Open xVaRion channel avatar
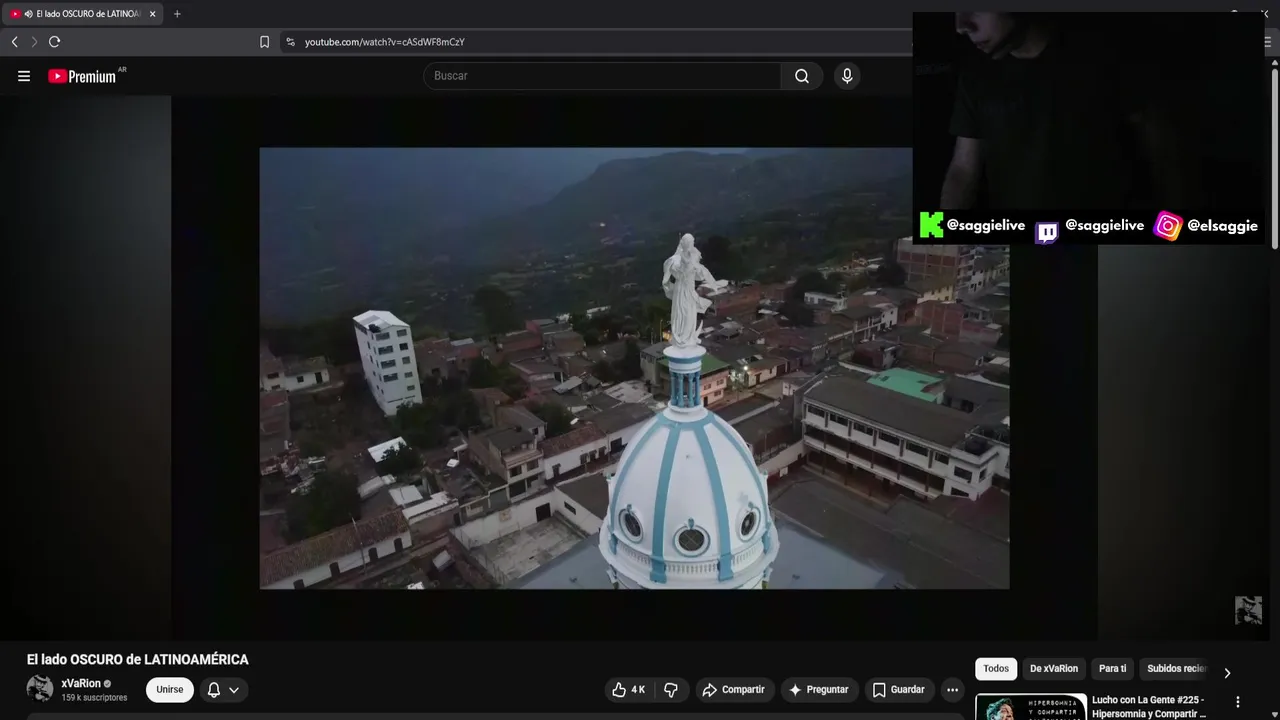This screenshot has width=1280, height=720. point(40,689)
